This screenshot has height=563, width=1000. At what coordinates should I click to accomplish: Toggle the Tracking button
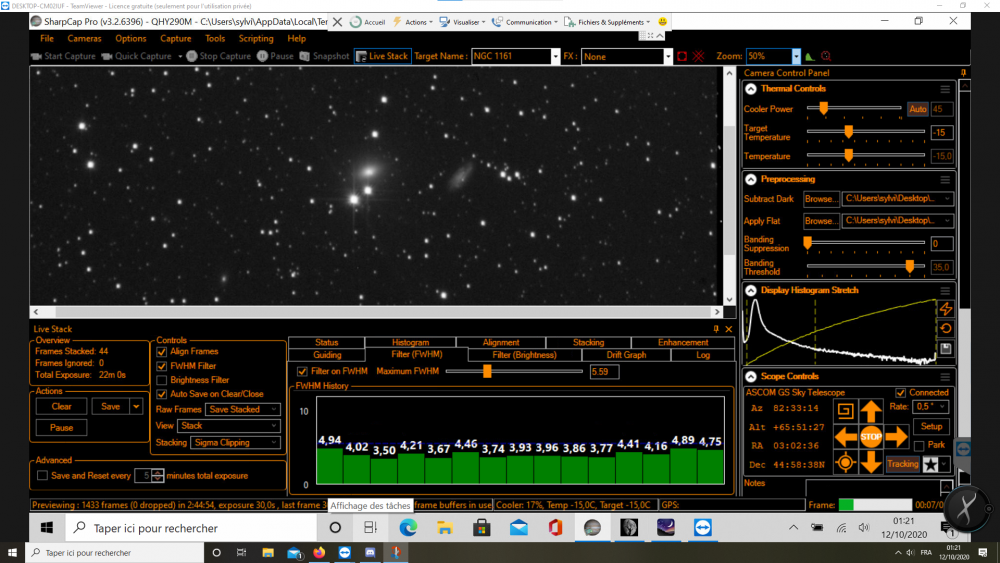[x=902, y=464]
